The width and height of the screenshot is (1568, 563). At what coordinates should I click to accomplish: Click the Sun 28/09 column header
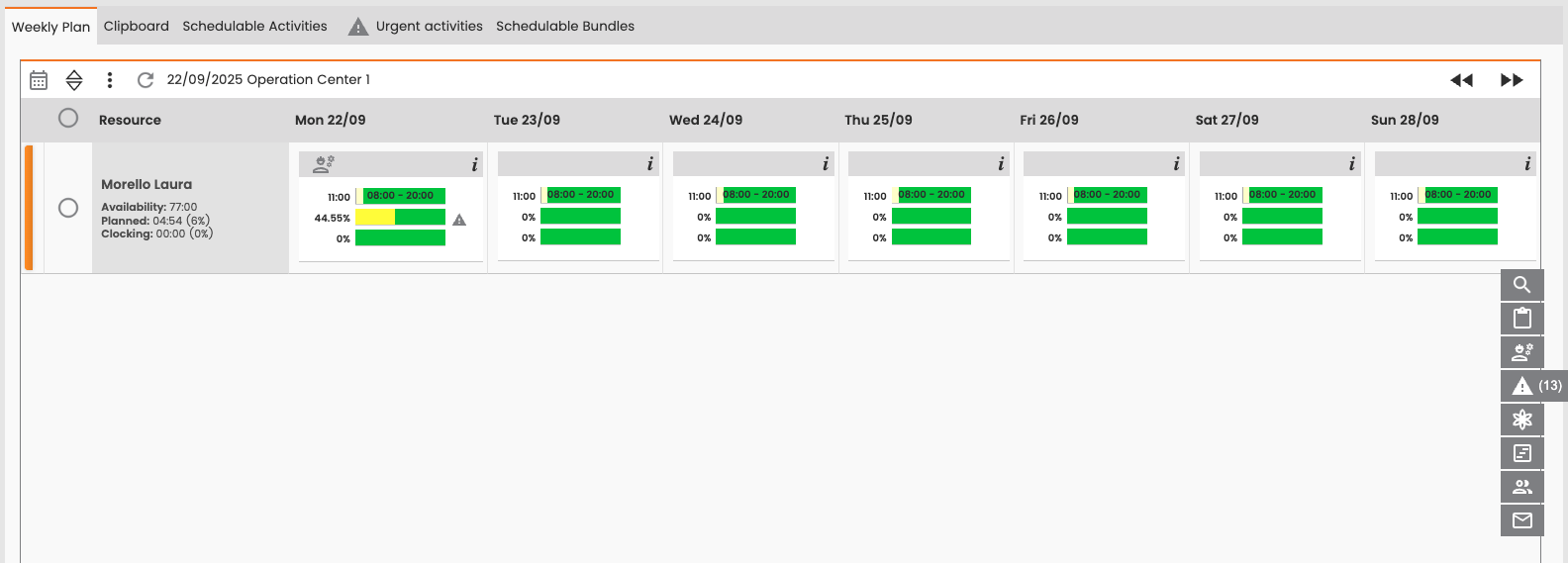1405,120
